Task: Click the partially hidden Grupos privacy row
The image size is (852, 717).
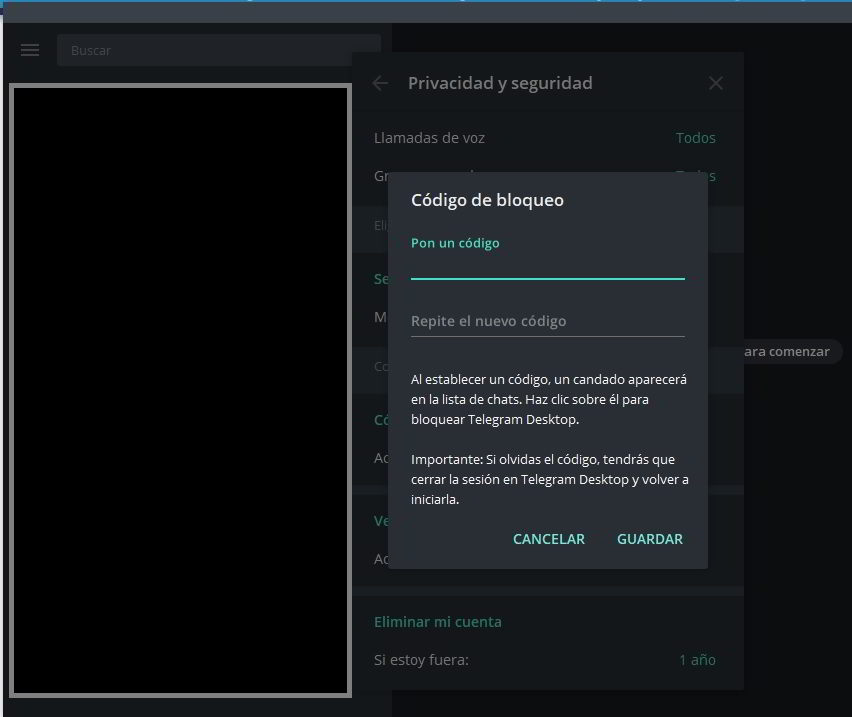Action: [x=380, y=176]
